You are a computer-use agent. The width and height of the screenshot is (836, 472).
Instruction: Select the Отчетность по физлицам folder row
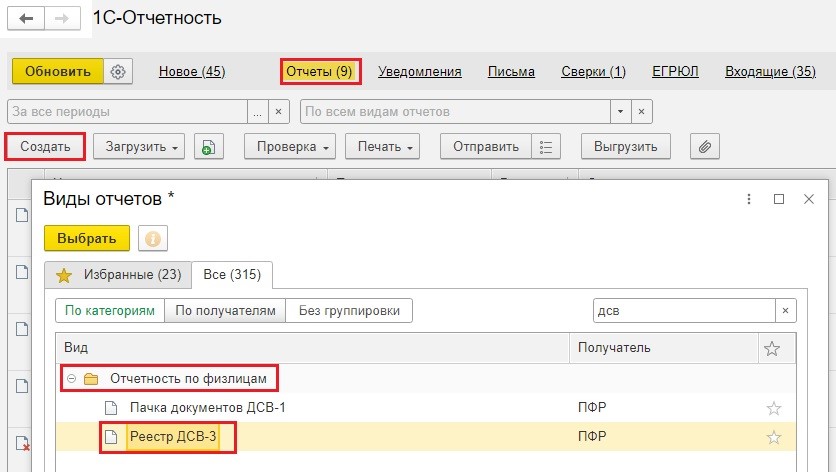425,379
